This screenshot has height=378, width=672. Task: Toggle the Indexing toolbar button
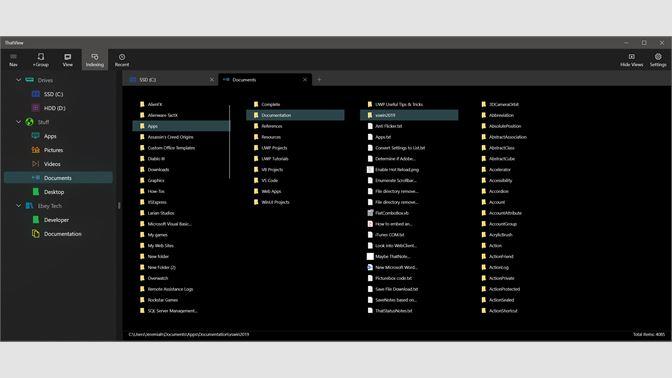click(x=95, y=60)
